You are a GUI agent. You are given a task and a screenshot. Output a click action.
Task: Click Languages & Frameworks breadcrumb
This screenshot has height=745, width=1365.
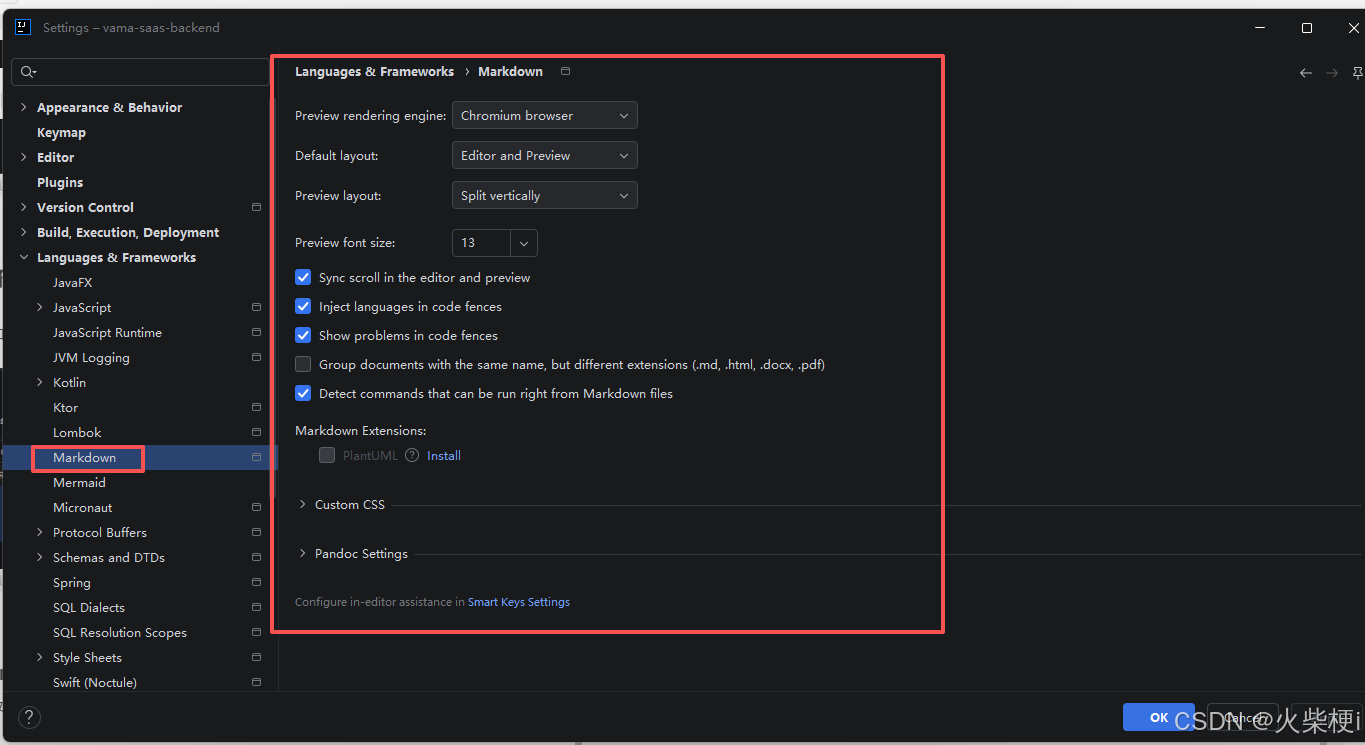(375, 71)
